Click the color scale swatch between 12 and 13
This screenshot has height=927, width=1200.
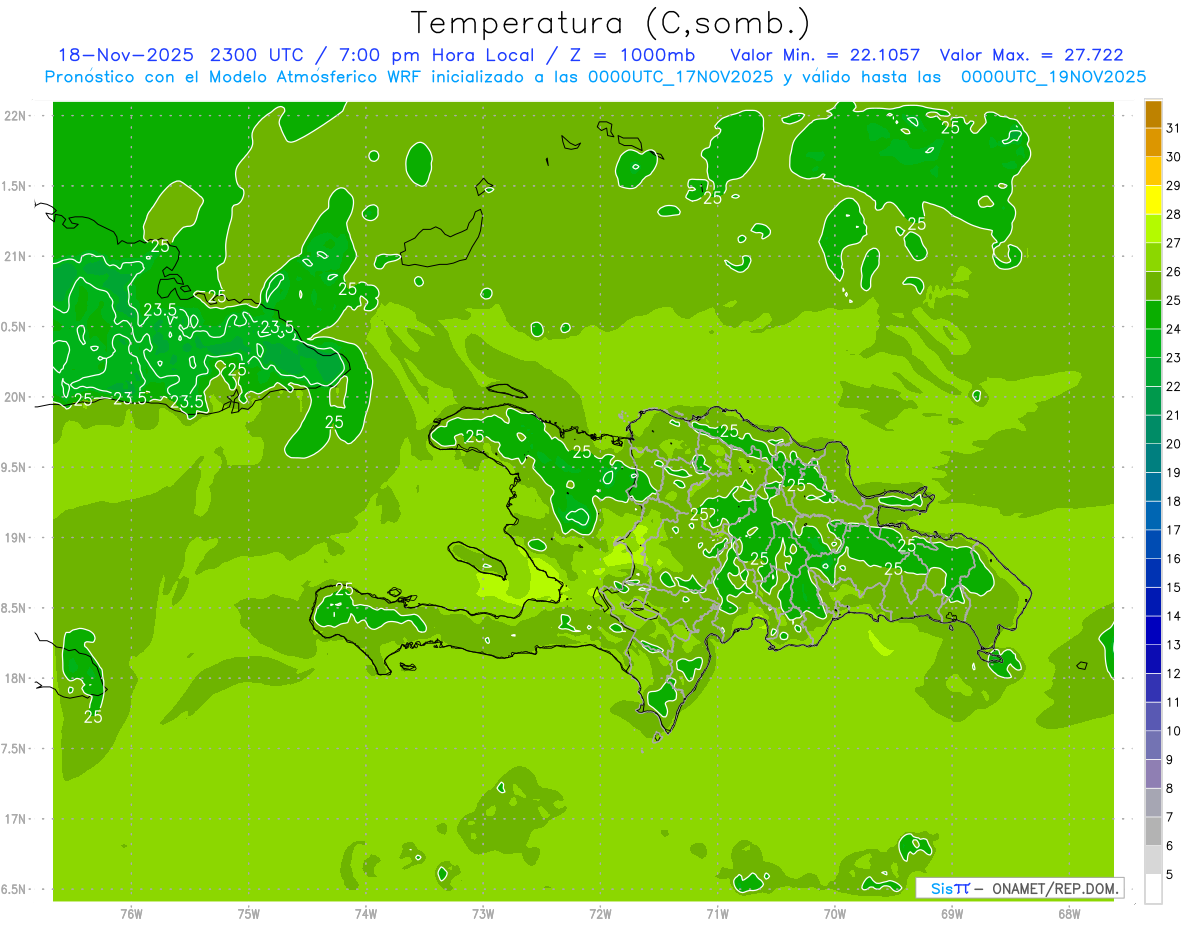1153,659
